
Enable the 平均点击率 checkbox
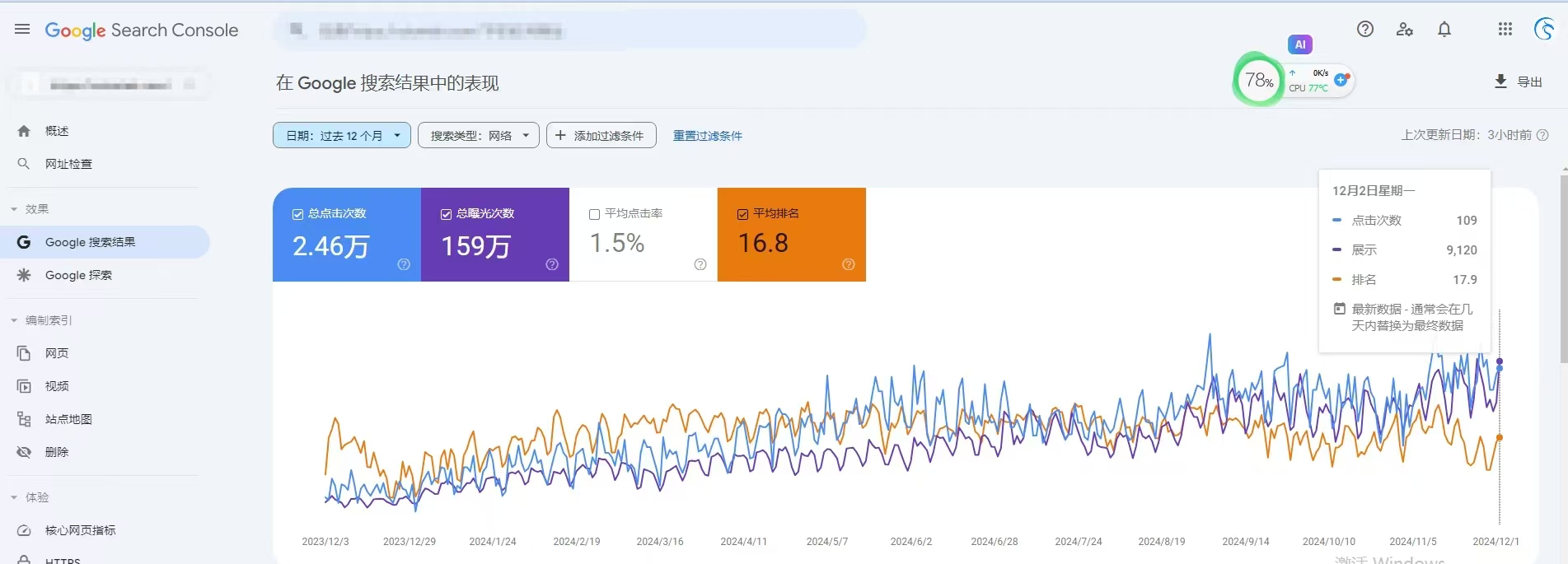595,214
